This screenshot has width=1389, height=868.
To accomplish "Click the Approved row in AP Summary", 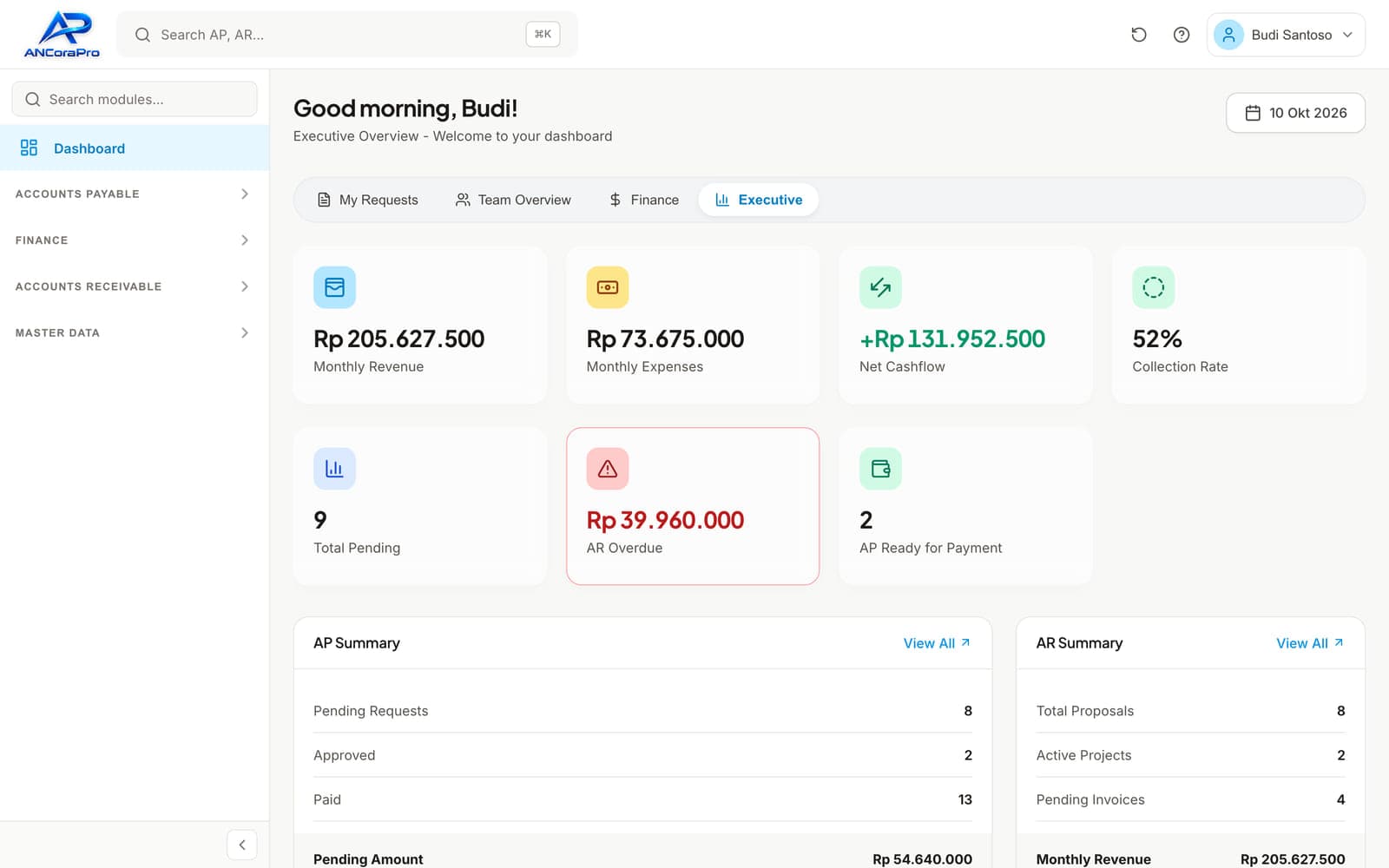I will pos(642,755).
